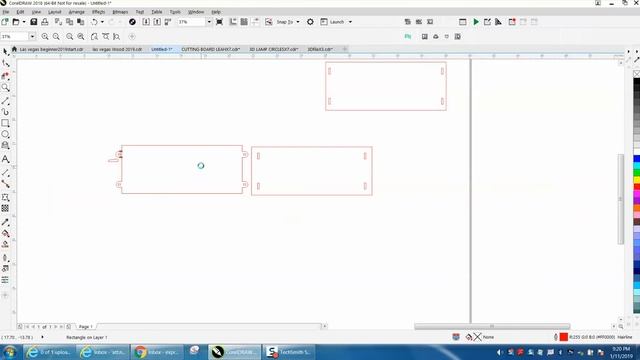
Task: Select the Shape tool in toolbox
Action: pos(5,64)
